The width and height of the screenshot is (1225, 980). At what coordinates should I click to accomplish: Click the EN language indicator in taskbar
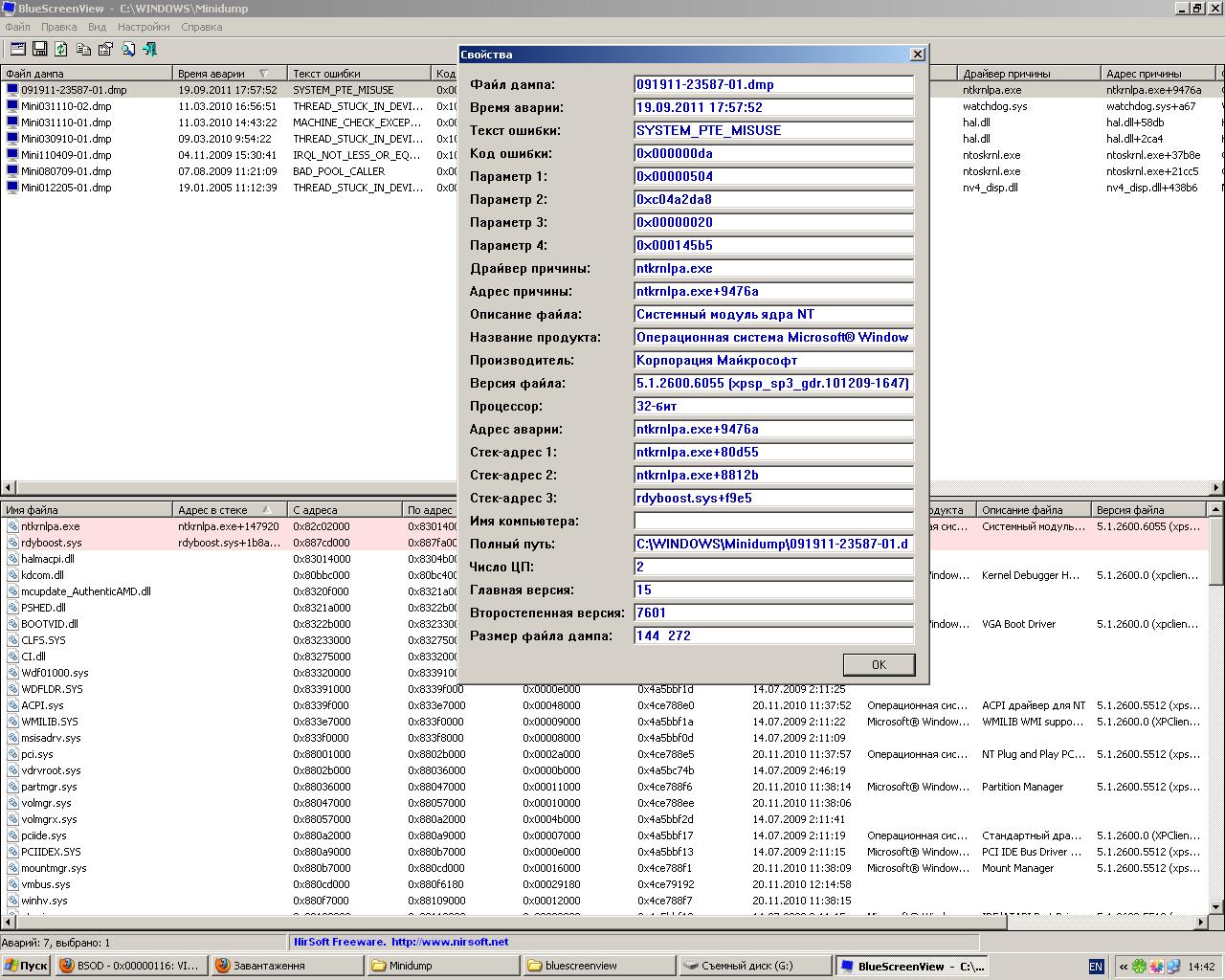(1096, 967)
